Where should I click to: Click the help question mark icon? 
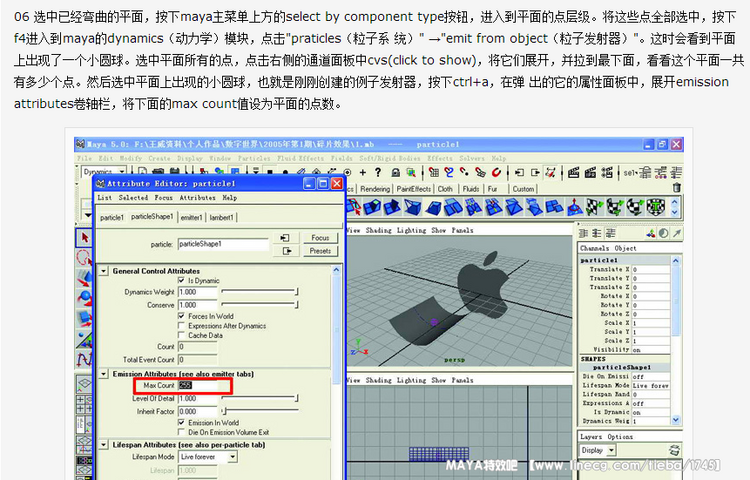click(378, 173)
